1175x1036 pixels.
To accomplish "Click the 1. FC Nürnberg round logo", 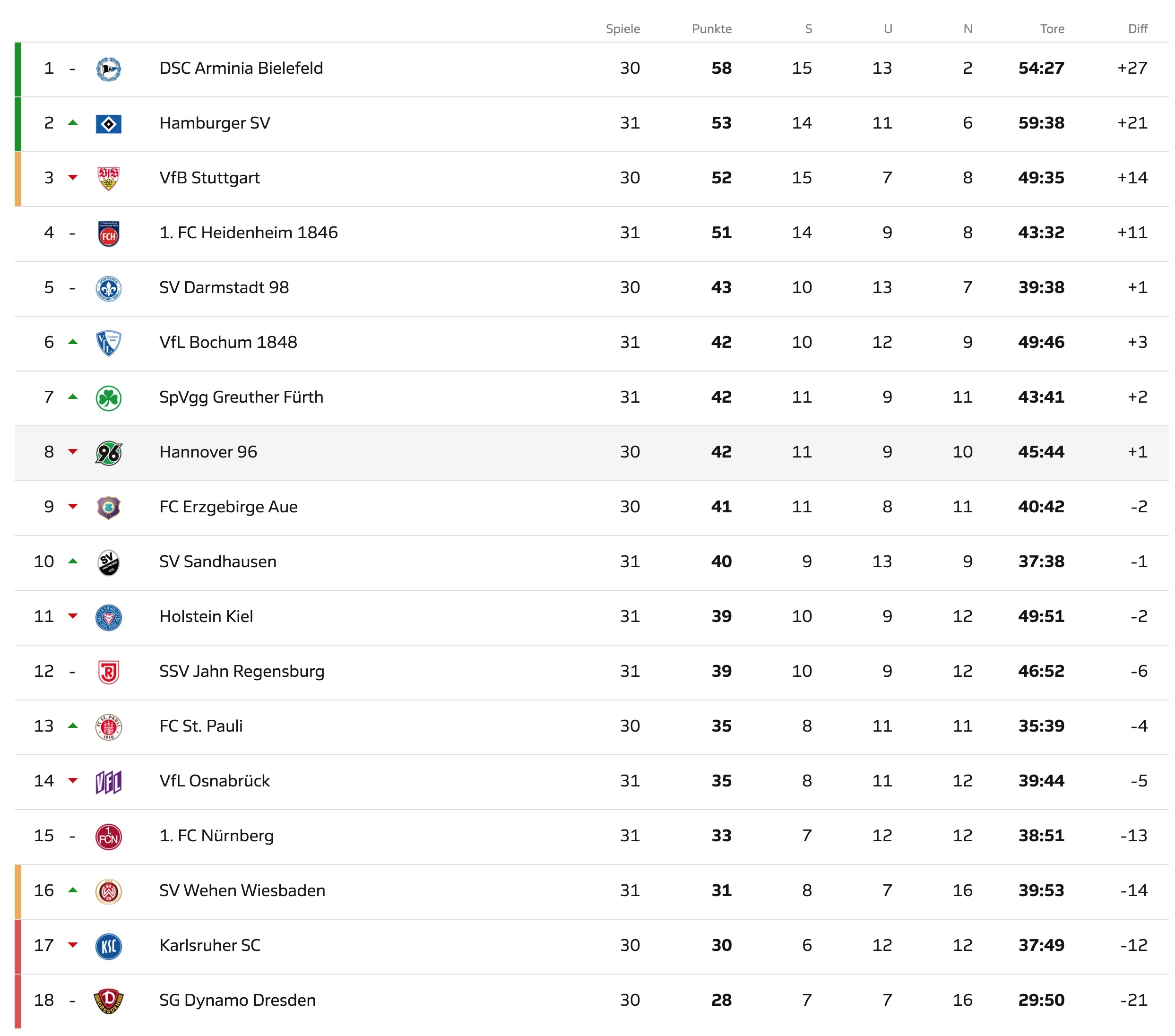I will pyautogui.click(x=108, y=837).
